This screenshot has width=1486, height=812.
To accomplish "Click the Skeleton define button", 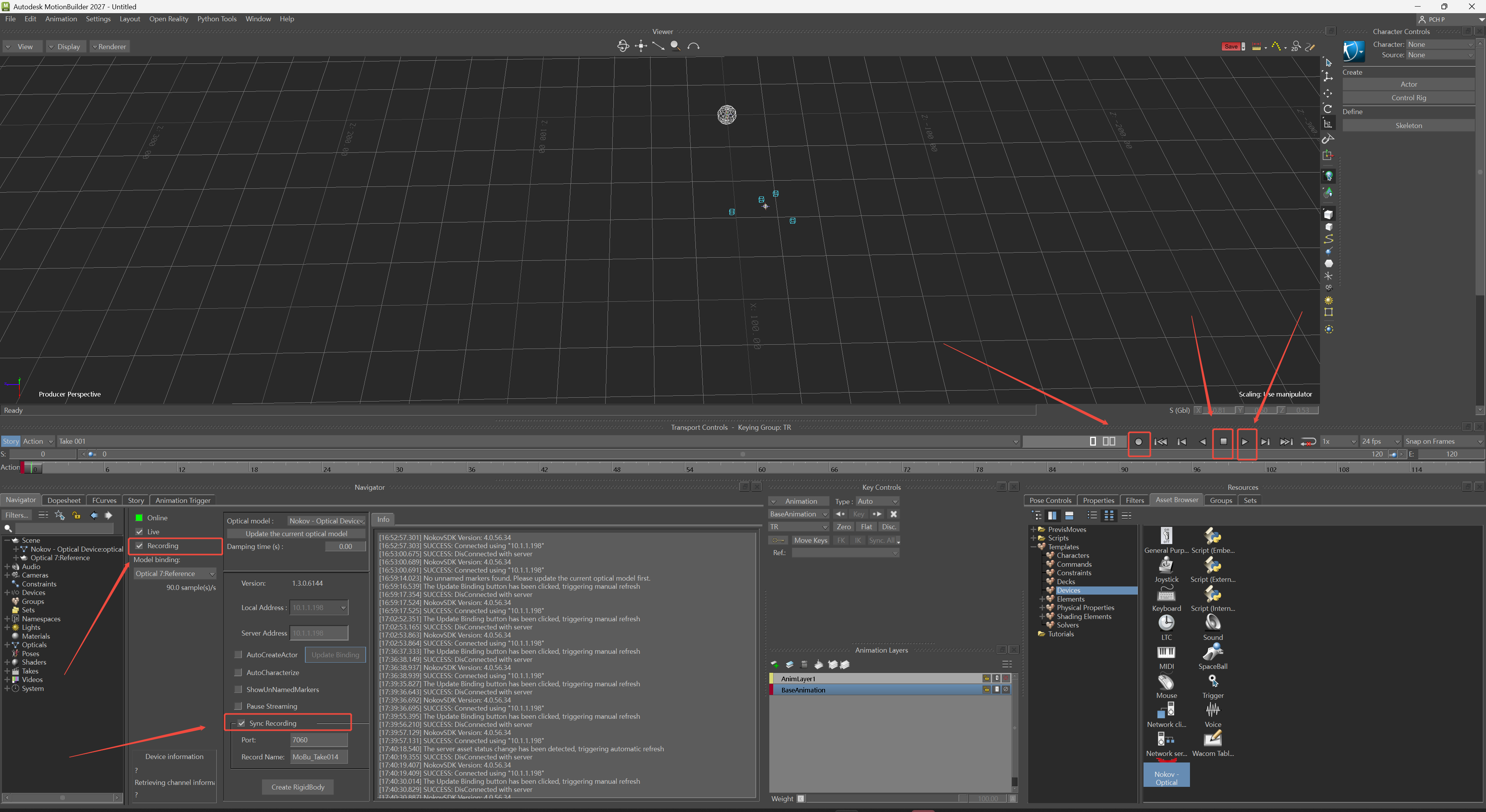I will point(1408,125).
